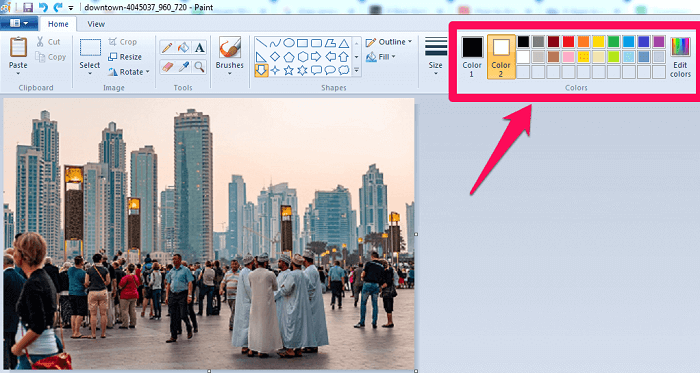Open Edit colors dialog

pyautogui.click(x=680, y=57)
